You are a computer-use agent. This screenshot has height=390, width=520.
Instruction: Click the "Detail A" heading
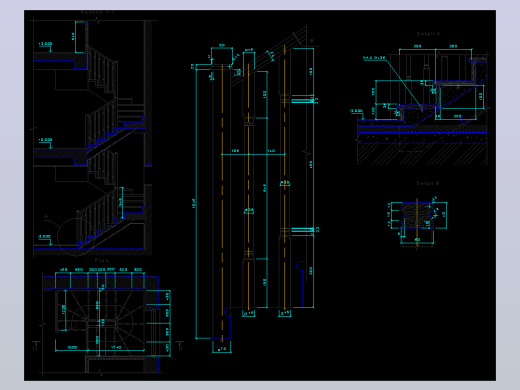click(428, 34)
